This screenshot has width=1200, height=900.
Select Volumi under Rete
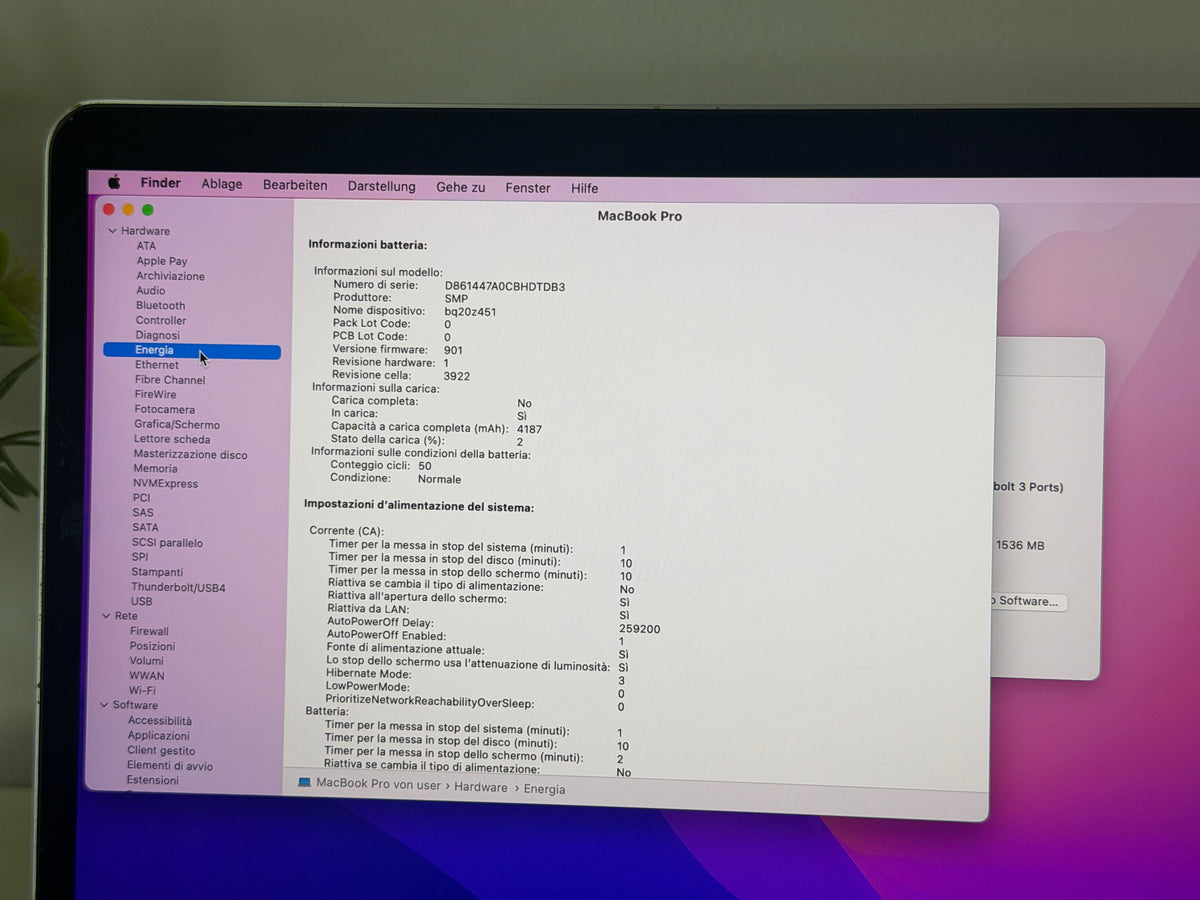click(x=147, y=661)
